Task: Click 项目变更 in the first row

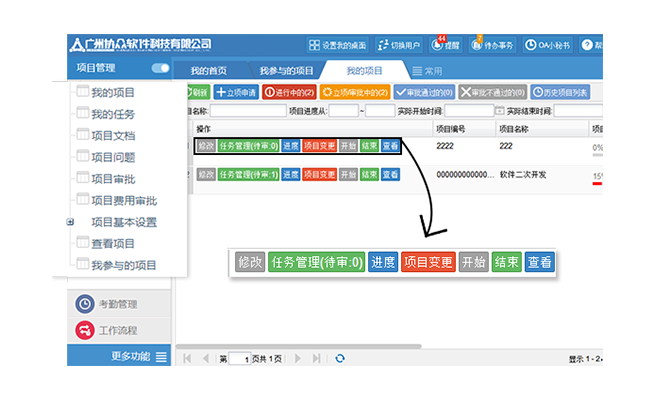Action: (319, 146)
